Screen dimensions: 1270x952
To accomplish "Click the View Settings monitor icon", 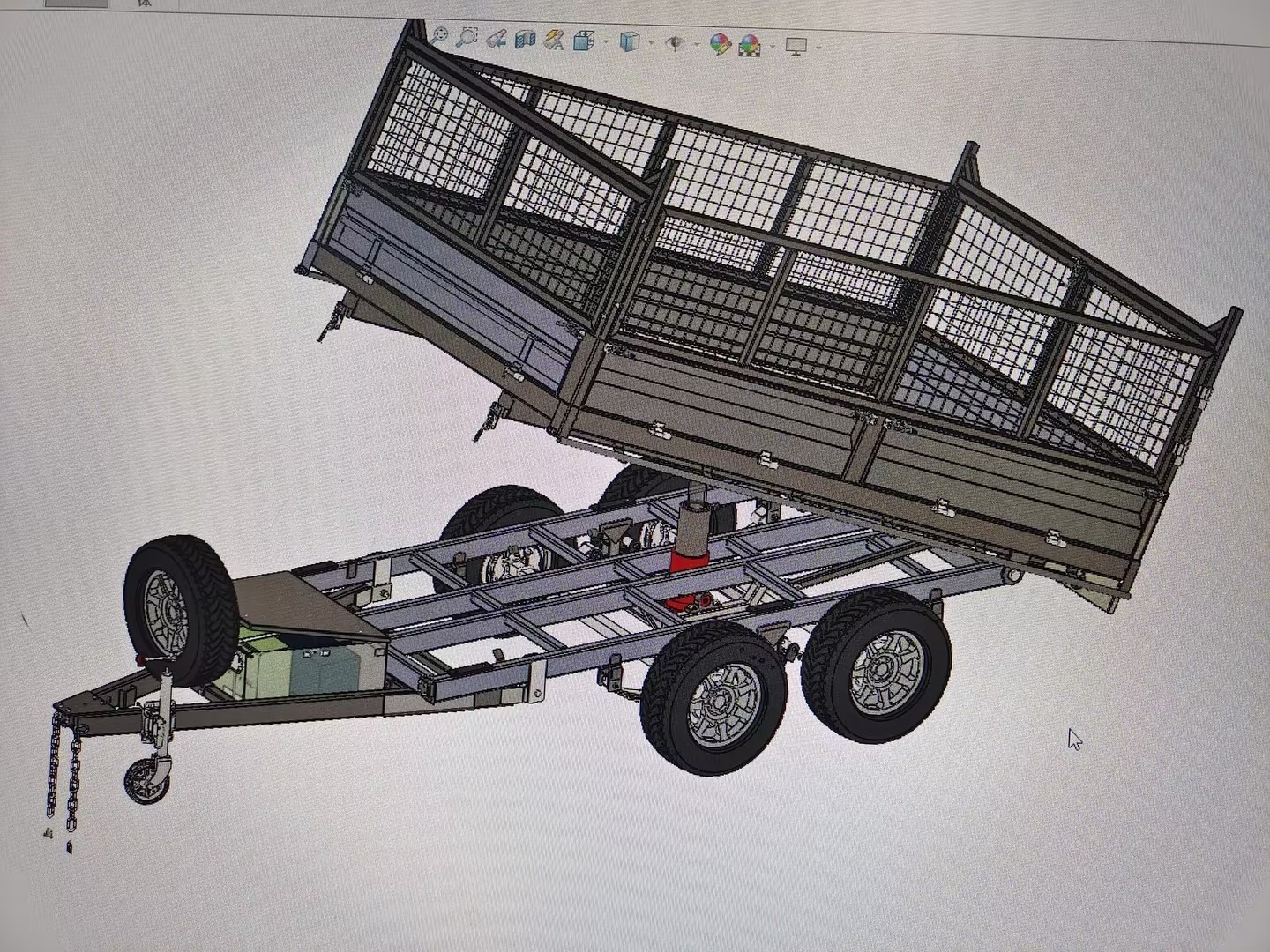I will coord(796,47).
